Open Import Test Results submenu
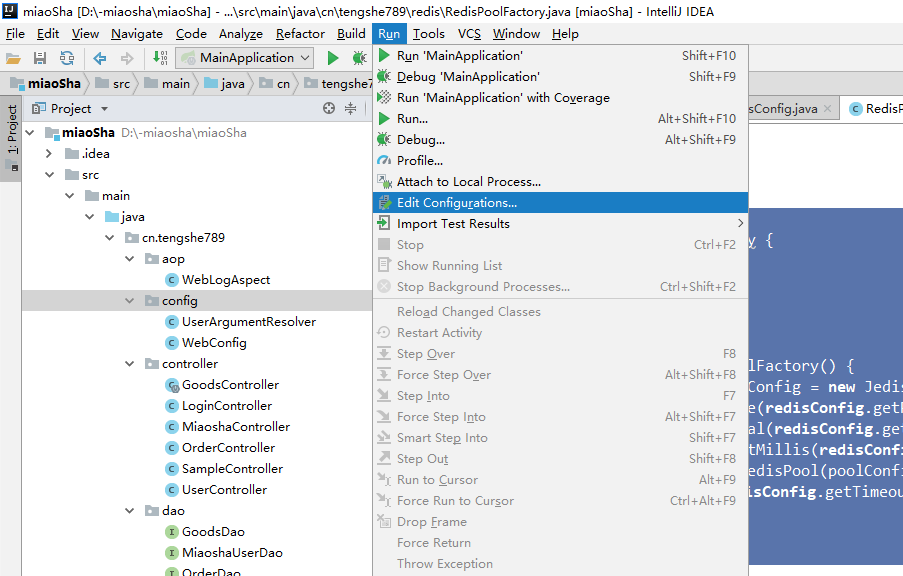The width and height of the screenshot is (903, 576). [x=560, y=223]
